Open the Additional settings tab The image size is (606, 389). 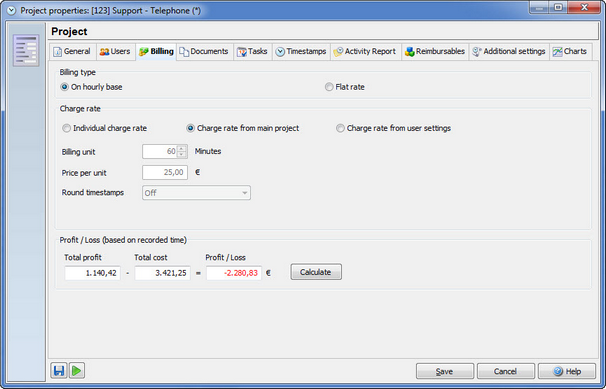point(509,52)
